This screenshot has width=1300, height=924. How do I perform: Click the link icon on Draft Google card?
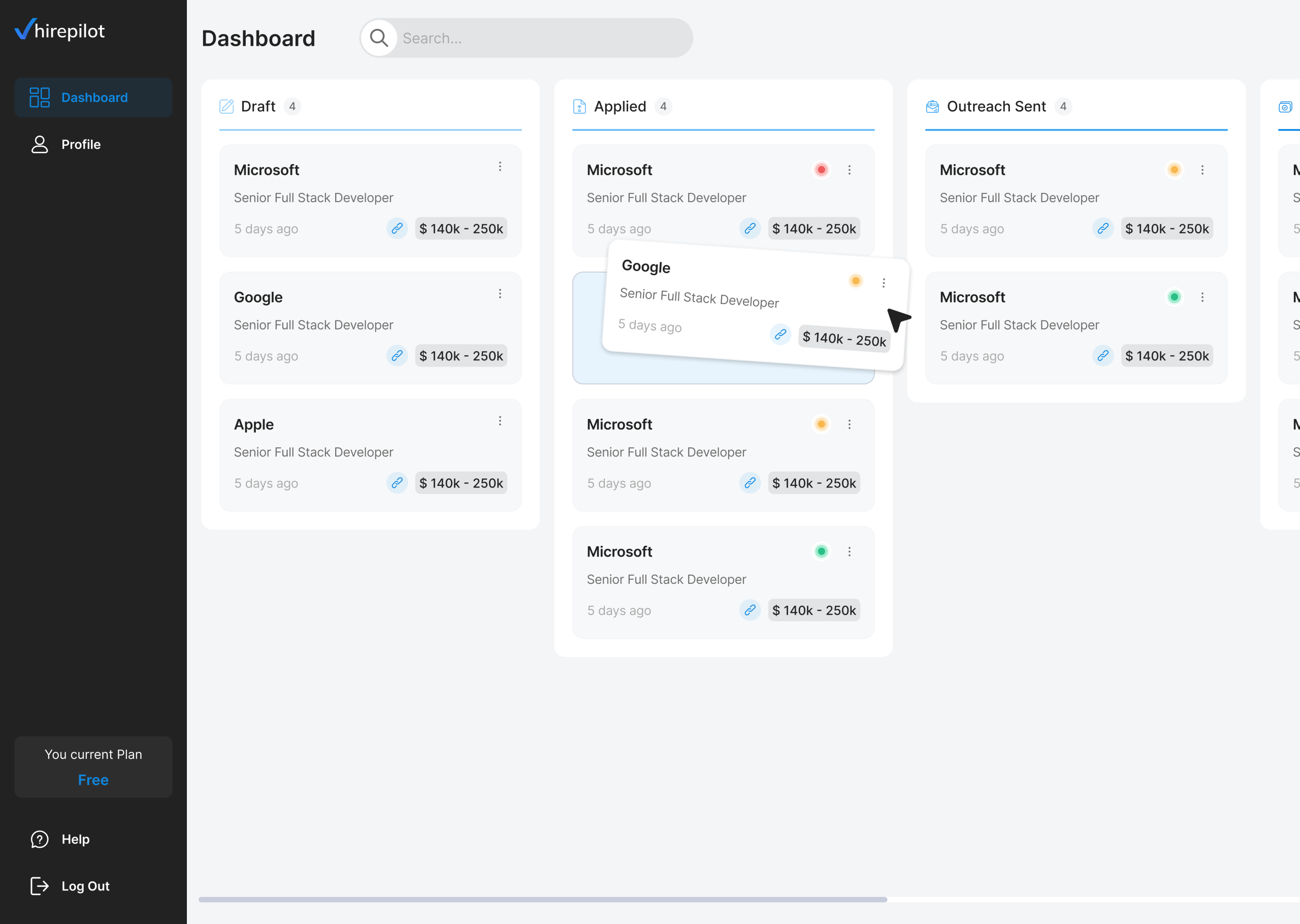(397, 355)
